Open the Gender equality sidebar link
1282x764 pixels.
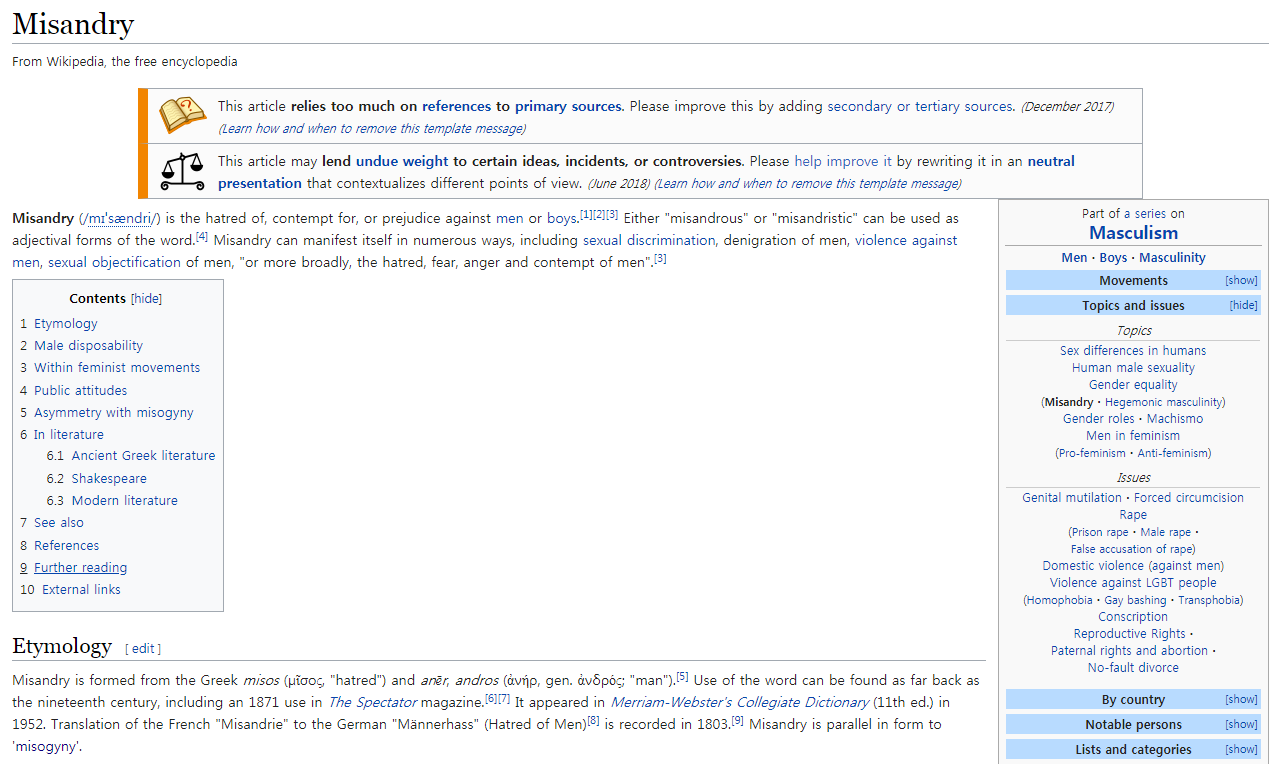coord(1132,385)
